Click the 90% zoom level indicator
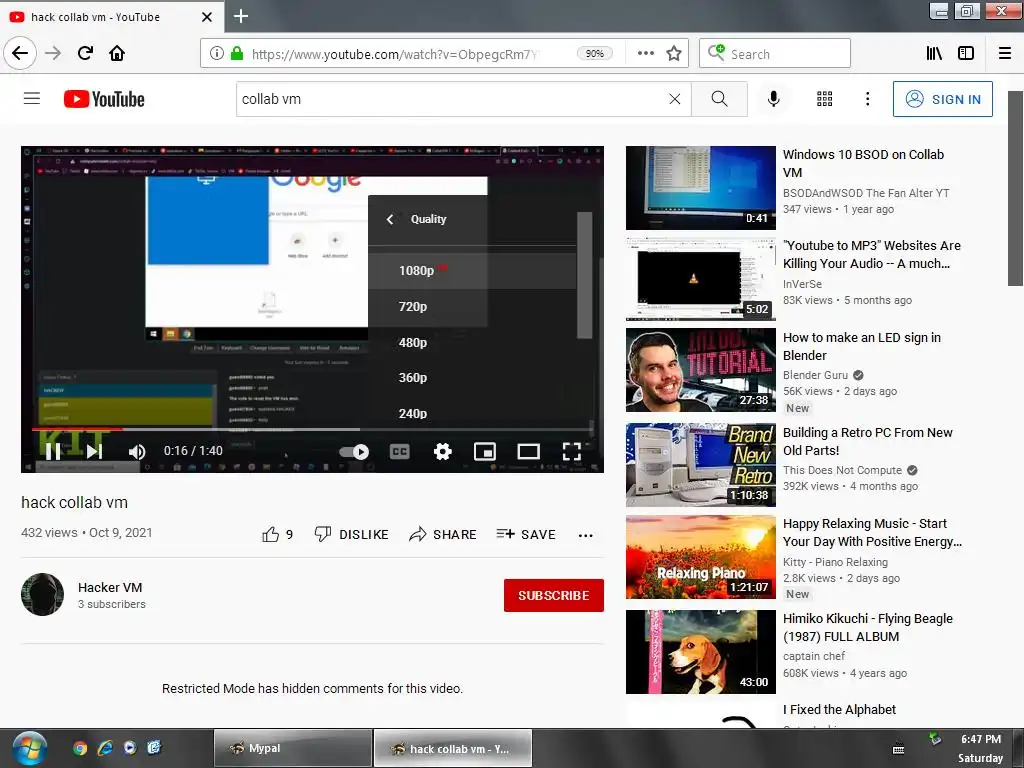 [x=594, y=54]
